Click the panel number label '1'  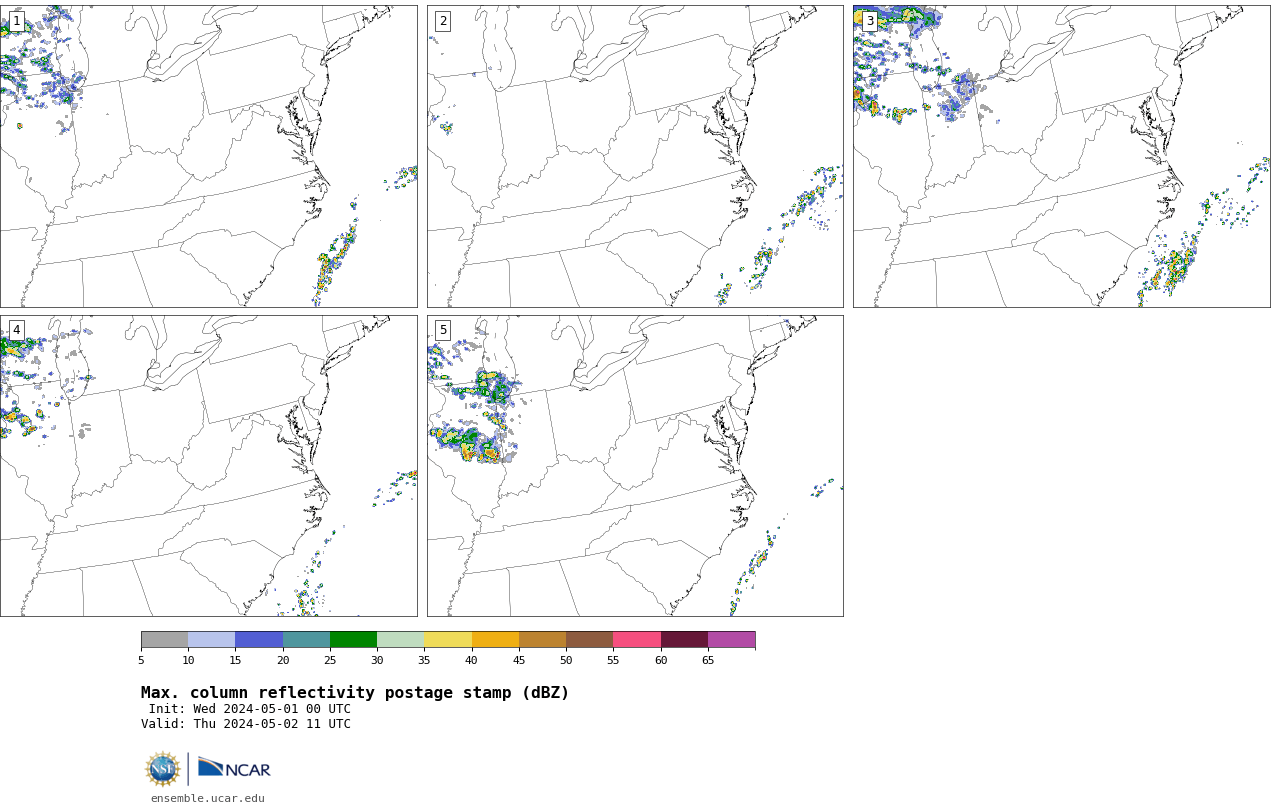[16, 21]
